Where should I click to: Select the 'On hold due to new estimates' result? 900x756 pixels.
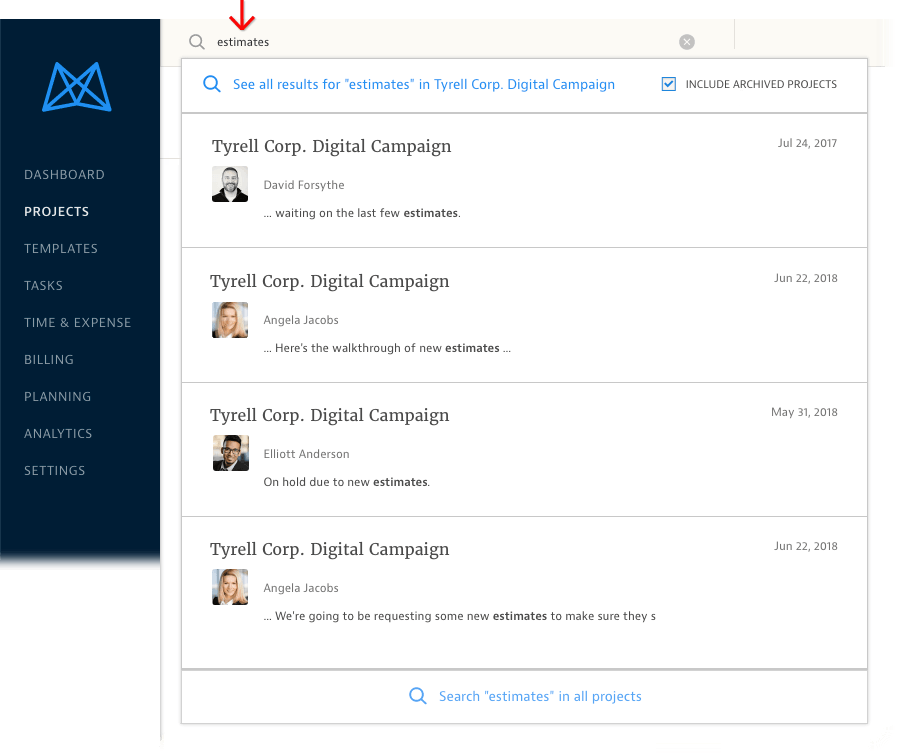346,482
